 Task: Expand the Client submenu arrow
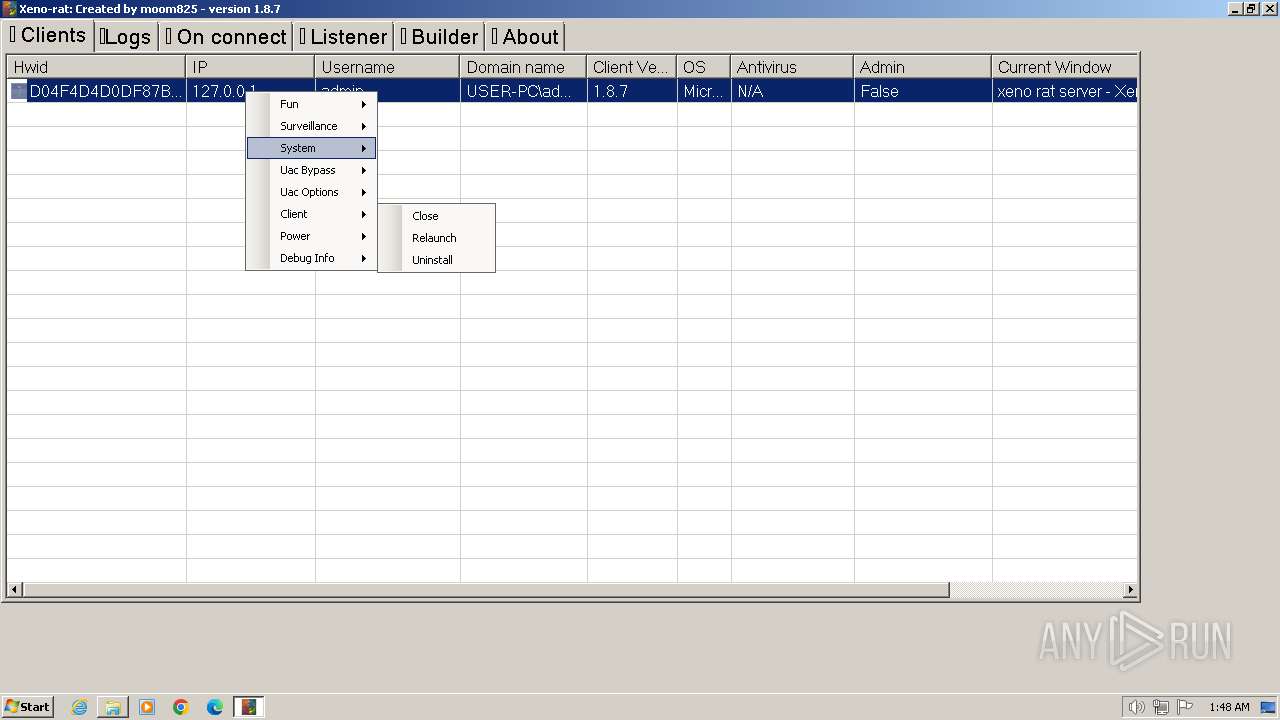click(364, 214)
